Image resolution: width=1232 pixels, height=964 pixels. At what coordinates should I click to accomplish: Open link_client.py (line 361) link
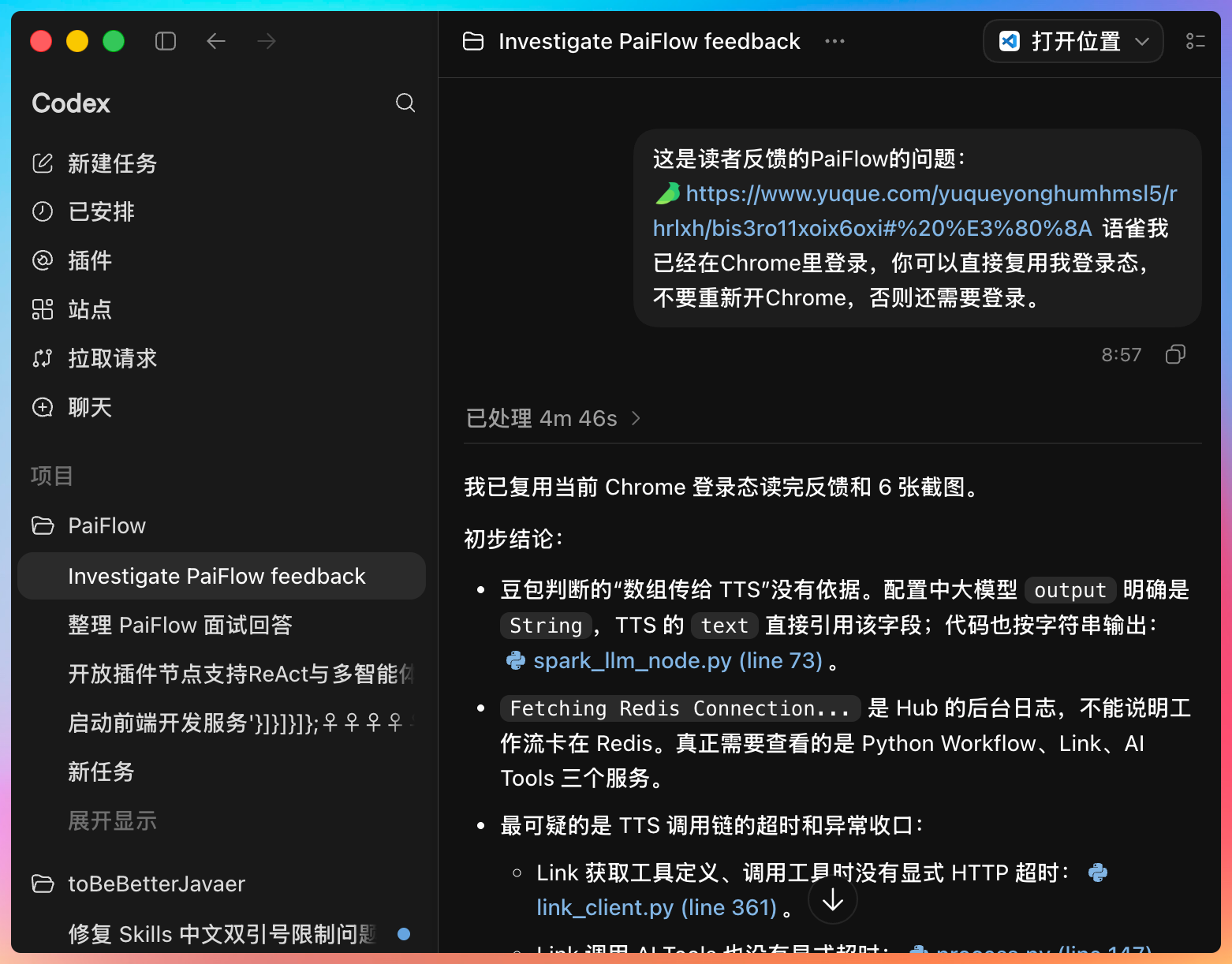tap(657, 907)
